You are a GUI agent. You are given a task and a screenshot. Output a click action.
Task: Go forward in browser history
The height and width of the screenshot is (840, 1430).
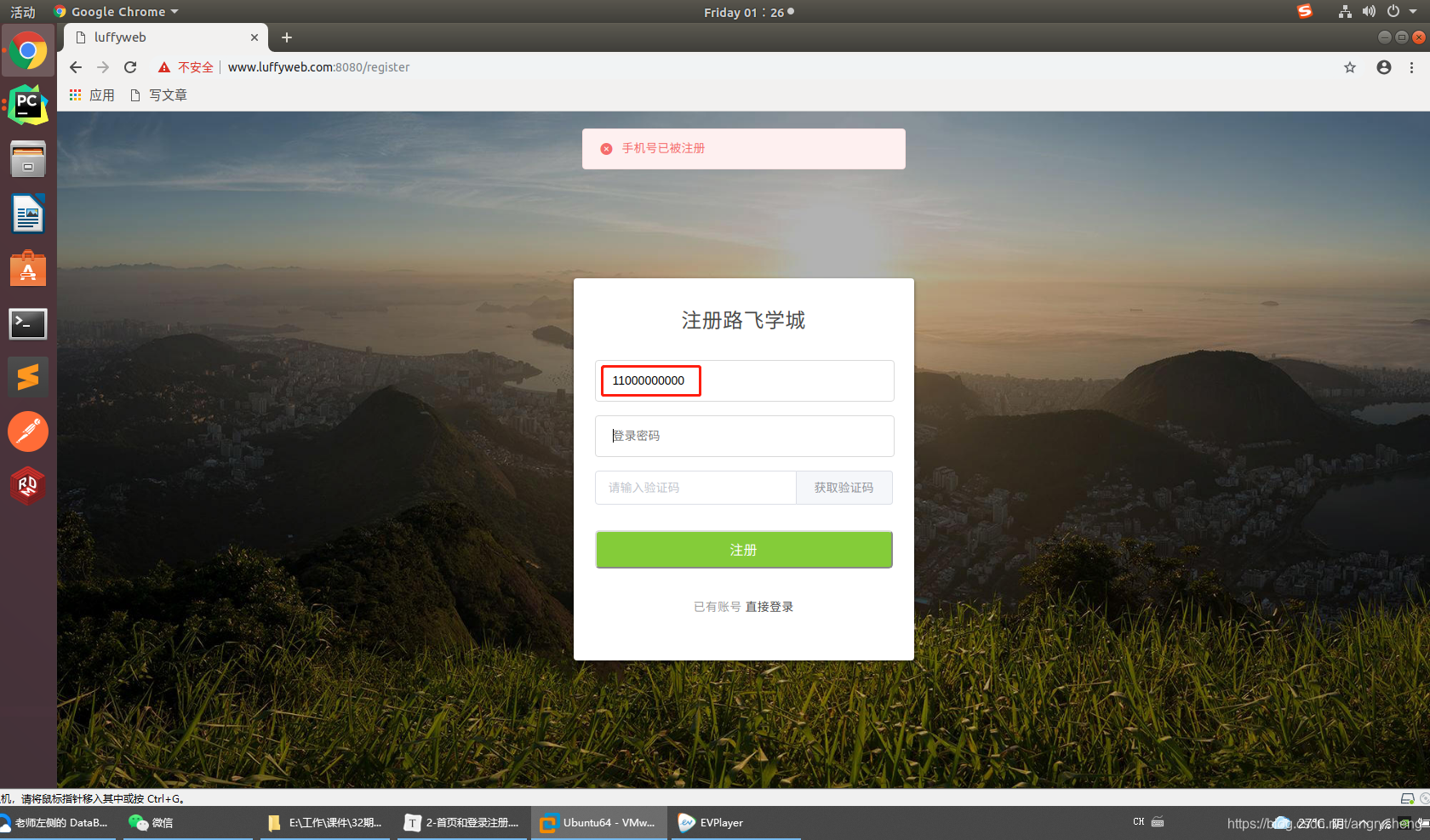point(103,67)
